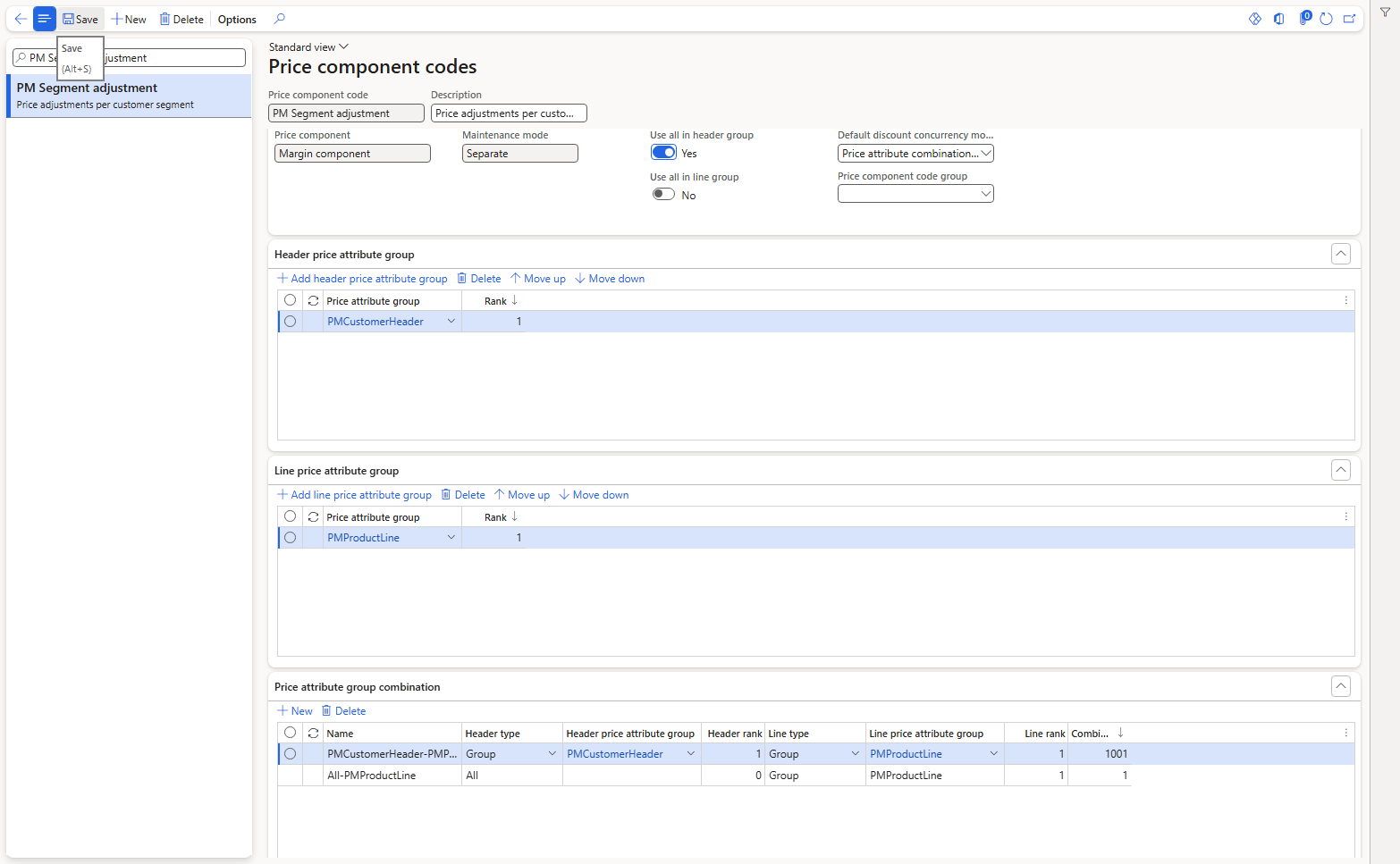Click New in combination section

point(295,711)
